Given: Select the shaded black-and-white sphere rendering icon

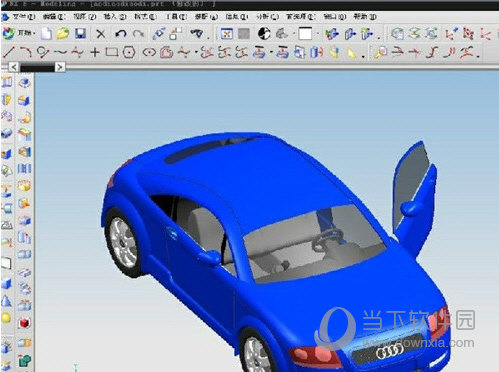Looking at the screenshot, I should pos(264,33).
